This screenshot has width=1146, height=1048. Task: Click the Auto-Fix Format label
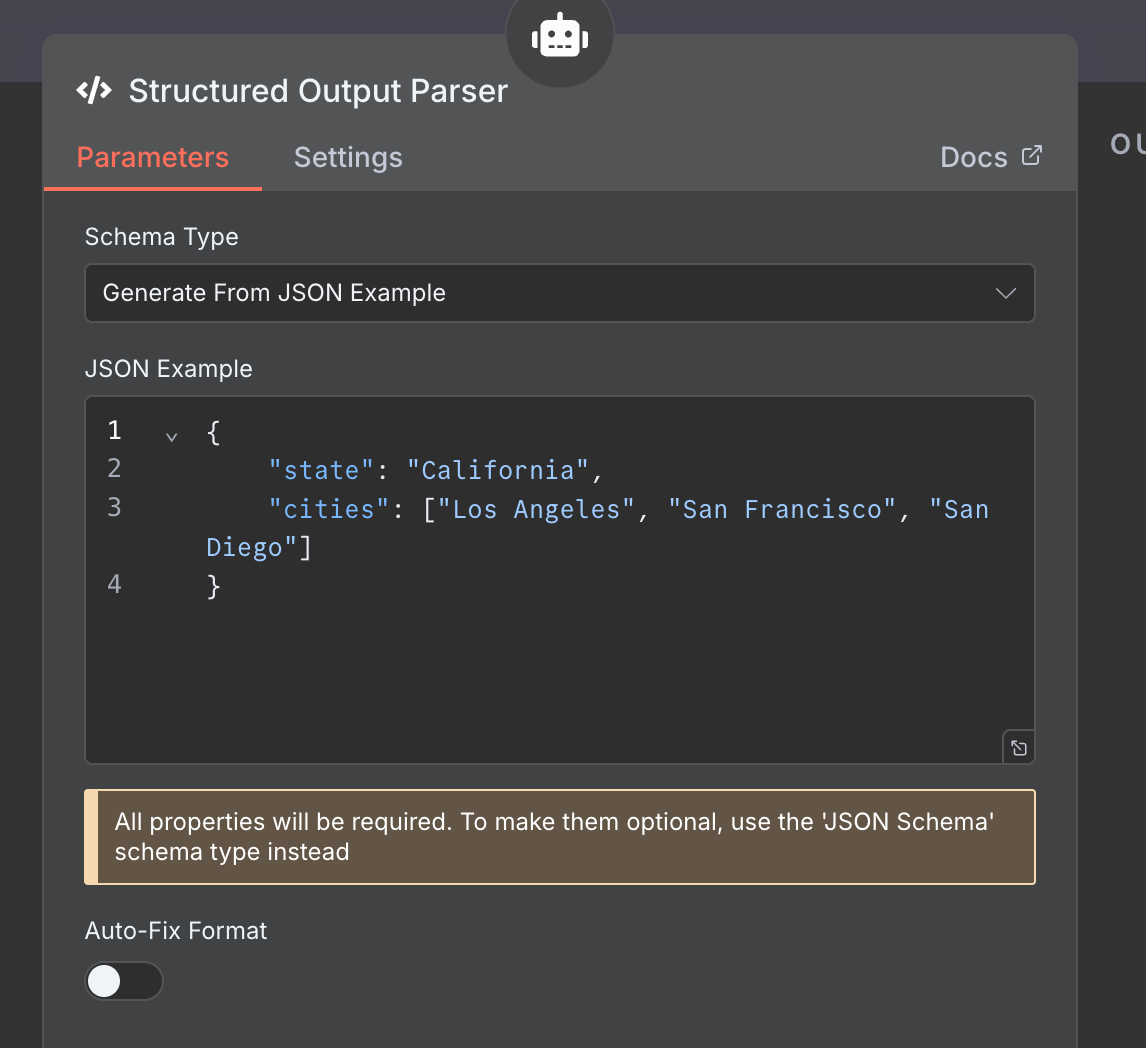176,931
